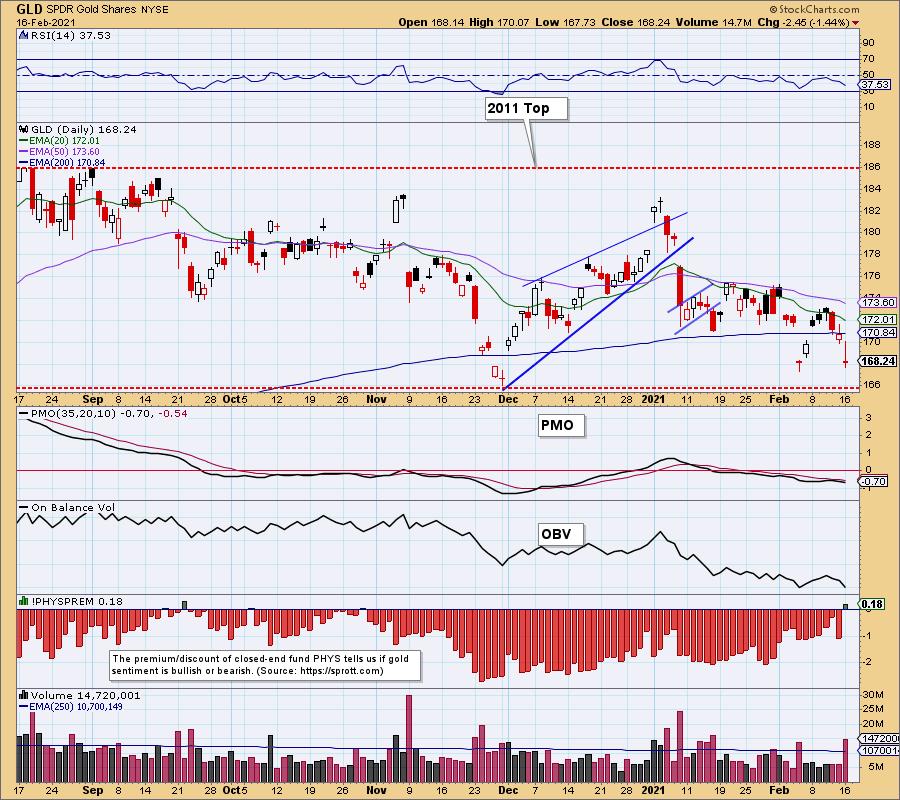Click the Open 168.14 header value
900x800 pixels.
(431, 22)
